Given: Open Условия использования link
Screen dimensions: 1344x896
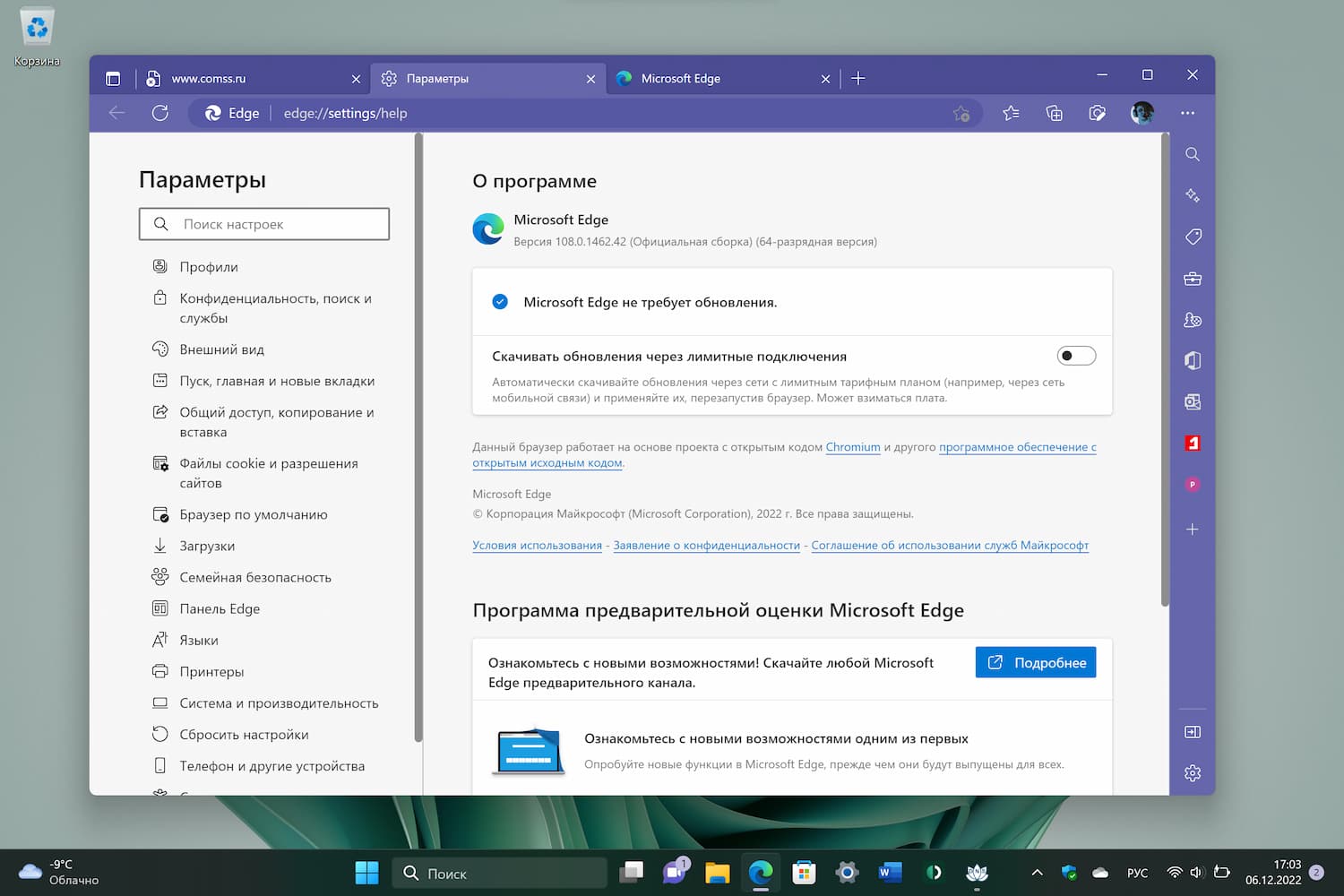Looking at the screenshot, I should point(537,545).
